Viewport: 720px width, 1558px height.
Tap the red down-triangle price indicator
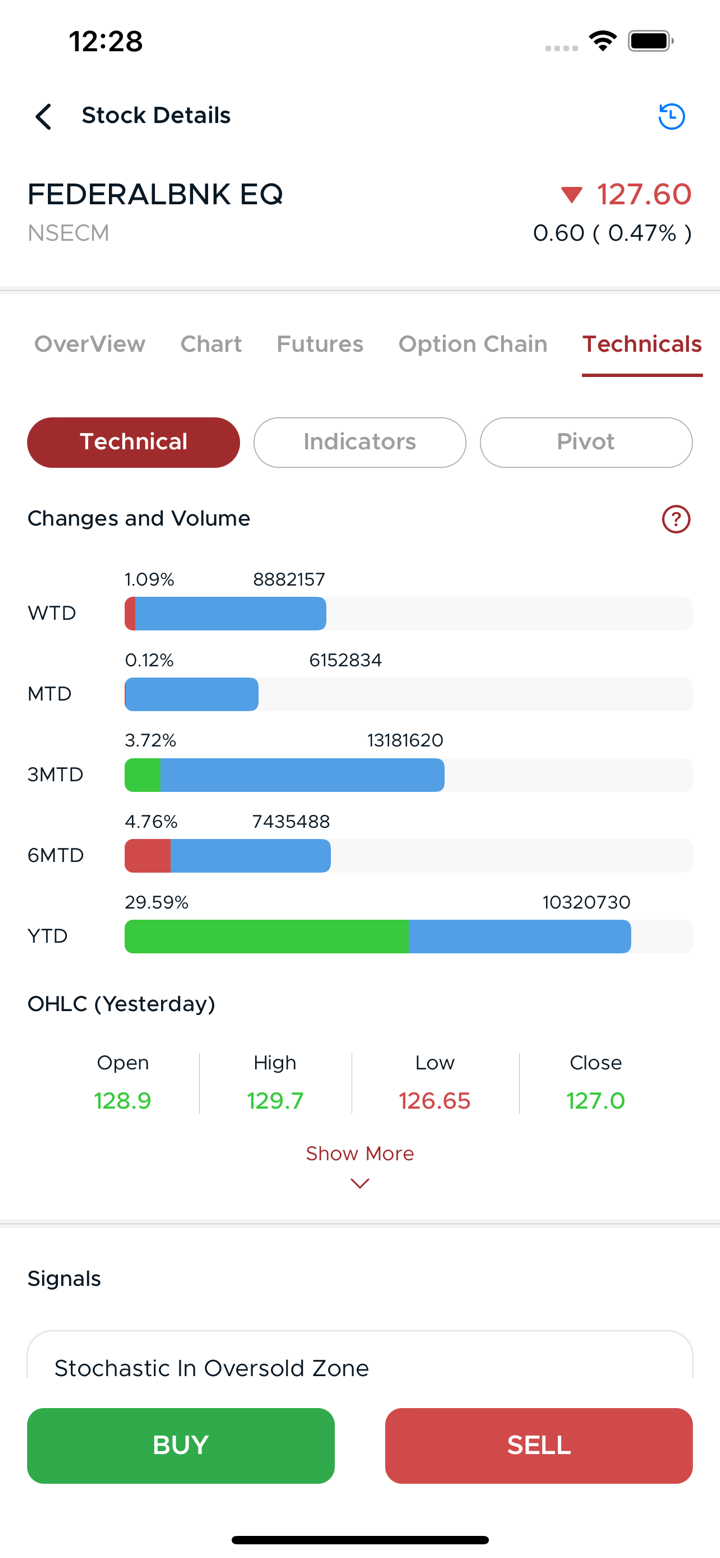tap(572, 194)
